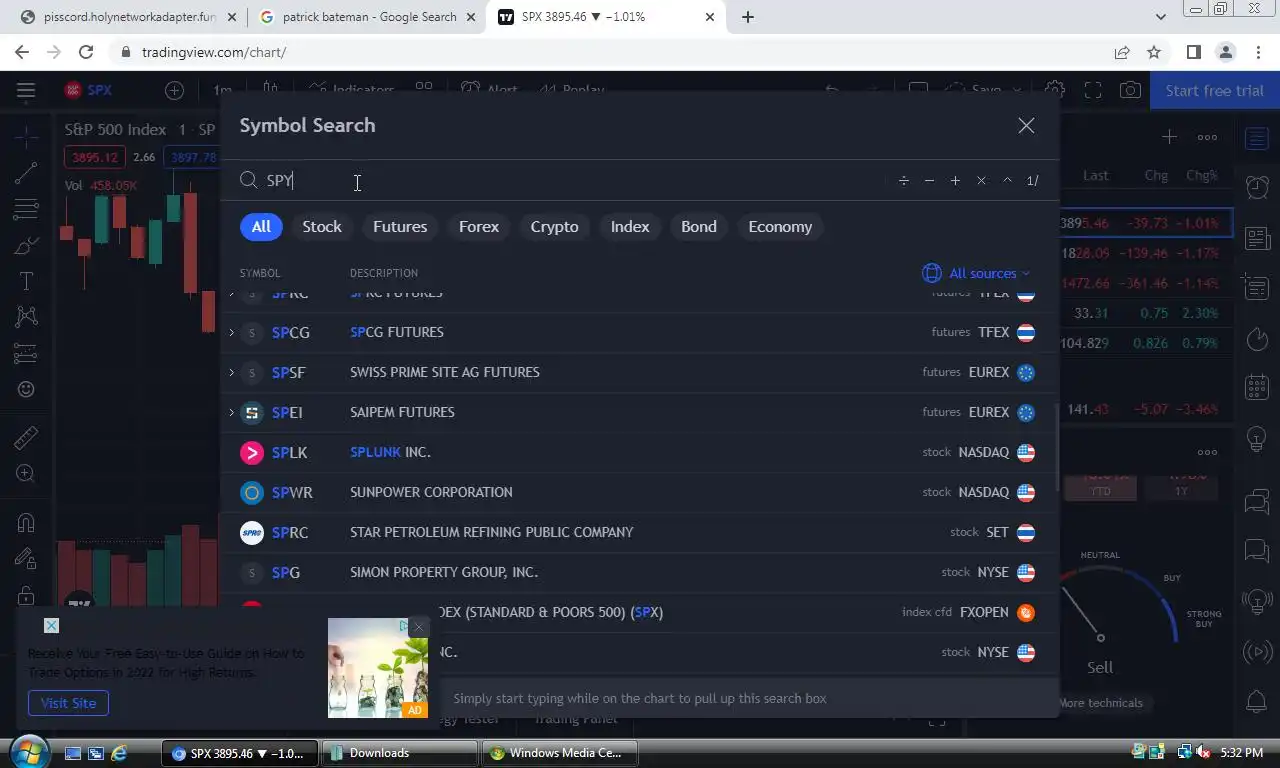Select the prediction and measurement tool
The image size is (1280, 768).
[26, 353]
